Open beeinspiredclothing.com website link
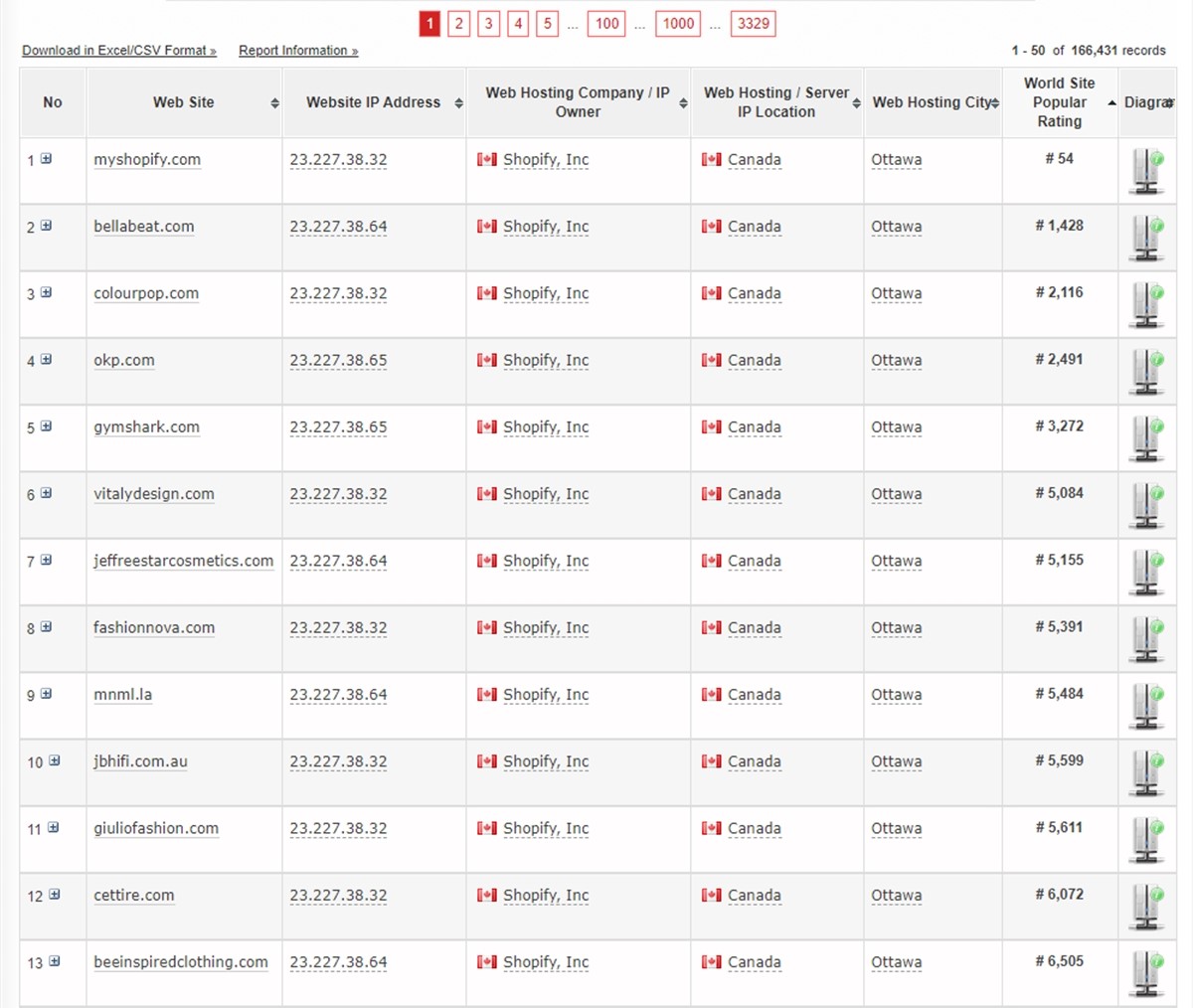Screen dimensions: 1193x1008 pyautogui.click(x=181, y=961)
